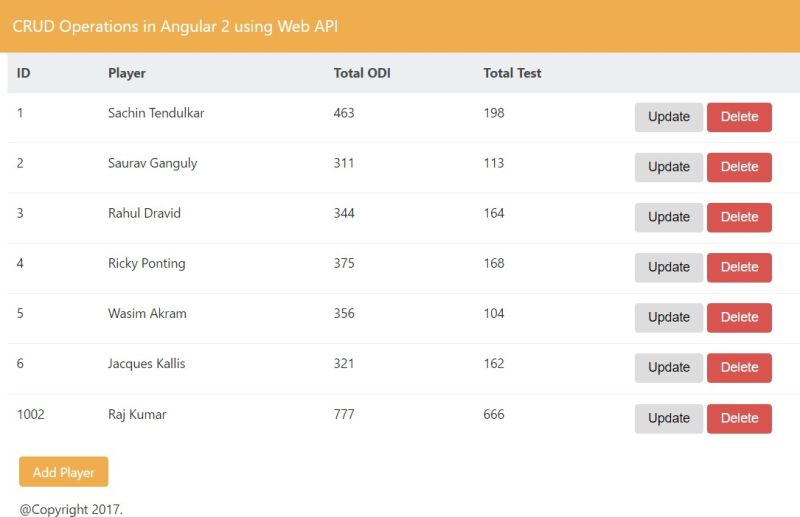Edit Wasim Akram via Update
Image resolution: width=800 pixels, height=517 pixels.
668,317
